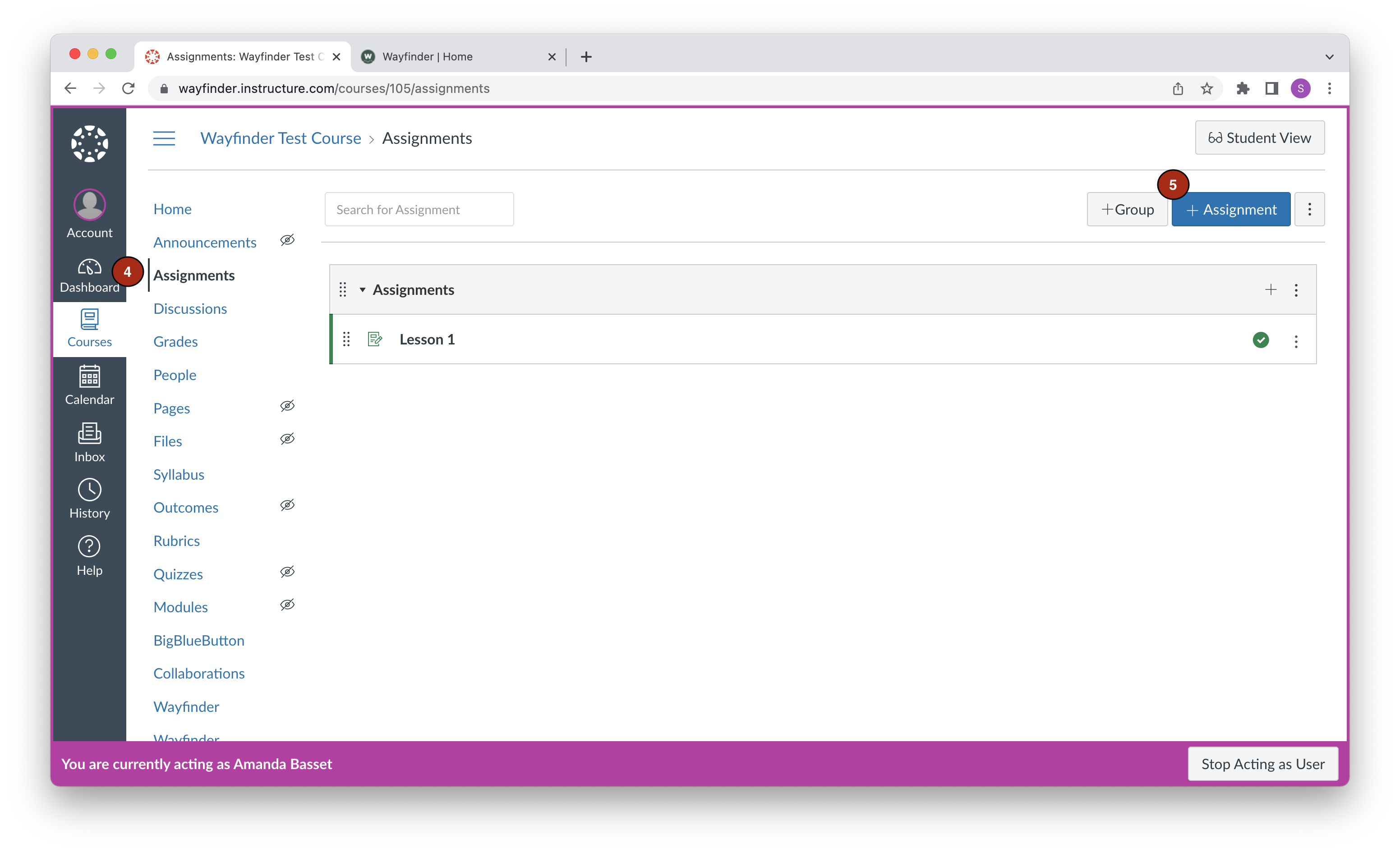Click Stop Acting as User
Screen dimensions: 1400x853
(x=1262, y=764)
